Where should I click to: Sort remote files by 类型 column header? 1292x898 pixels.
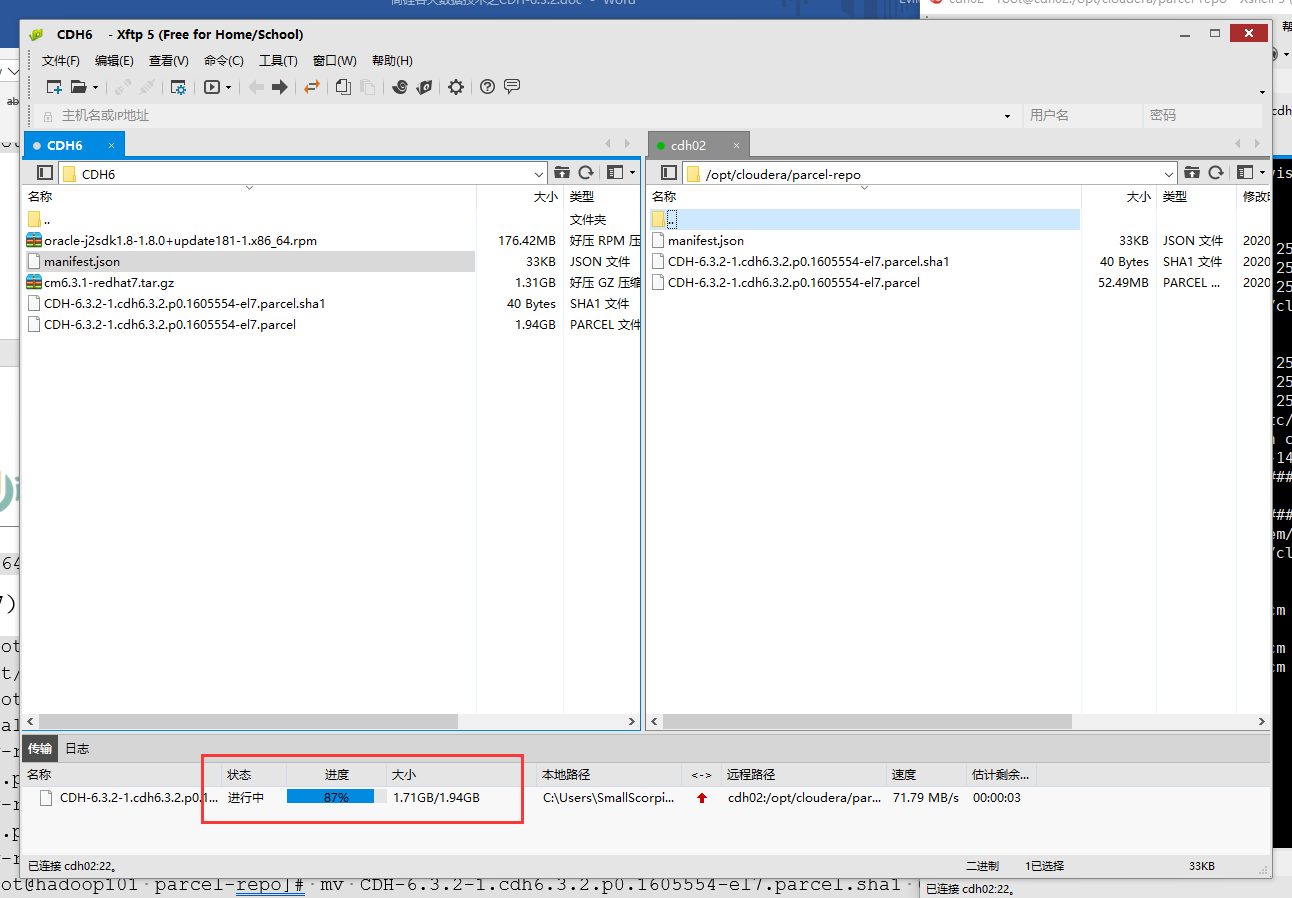[1175, 197]
